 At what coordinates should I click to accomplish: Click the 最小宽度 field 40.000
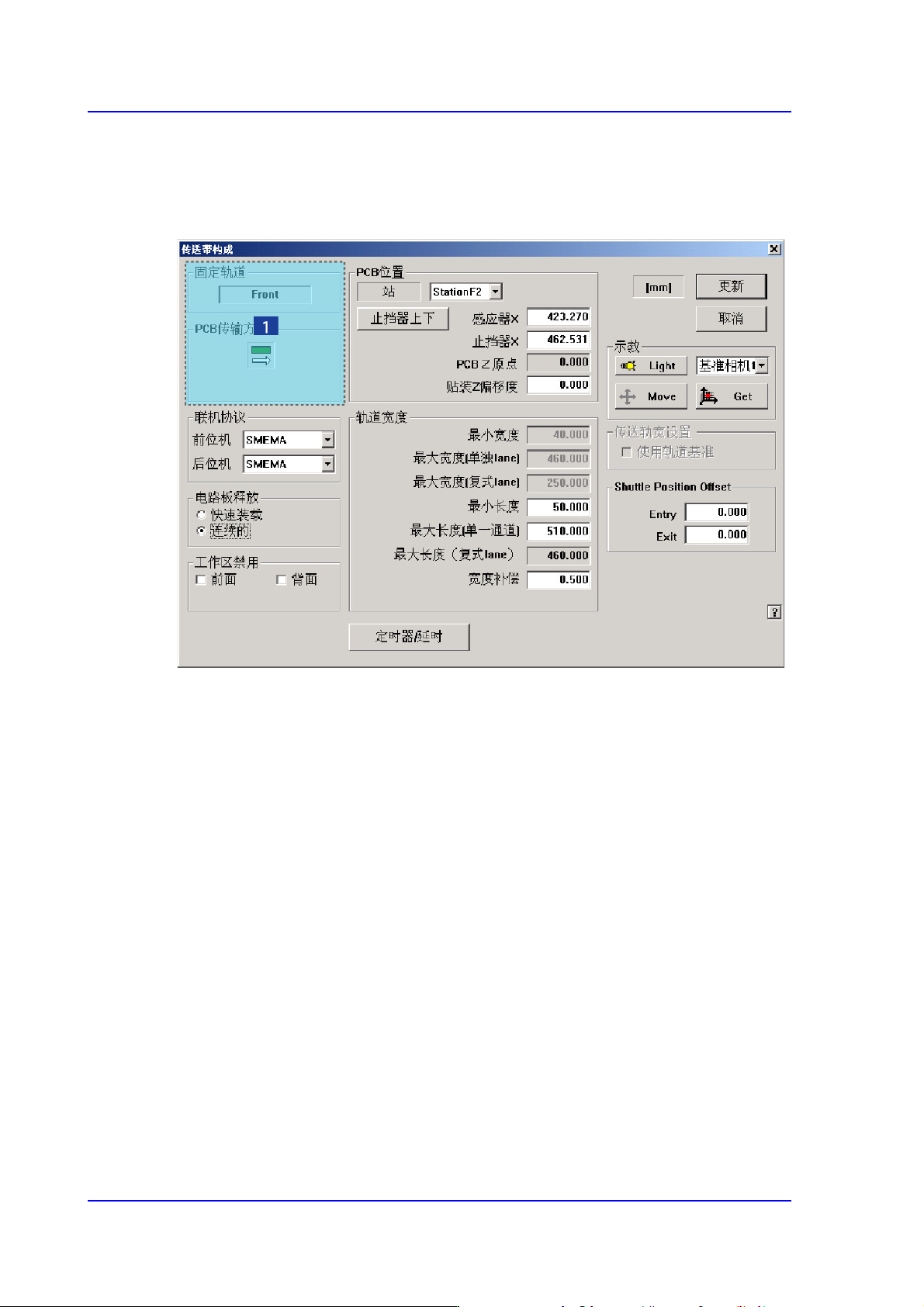pyautogui.click(x=559, y=434)
